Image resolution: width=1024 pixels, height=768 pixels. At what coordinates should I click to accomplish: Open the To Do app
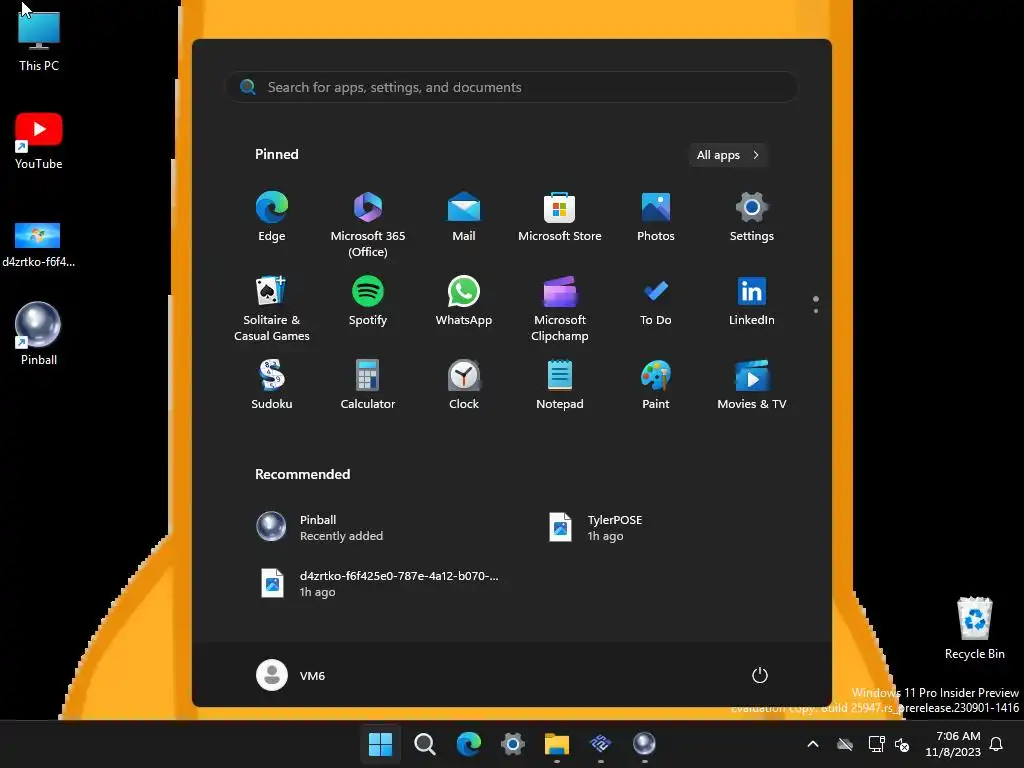[x=656, y=301]
